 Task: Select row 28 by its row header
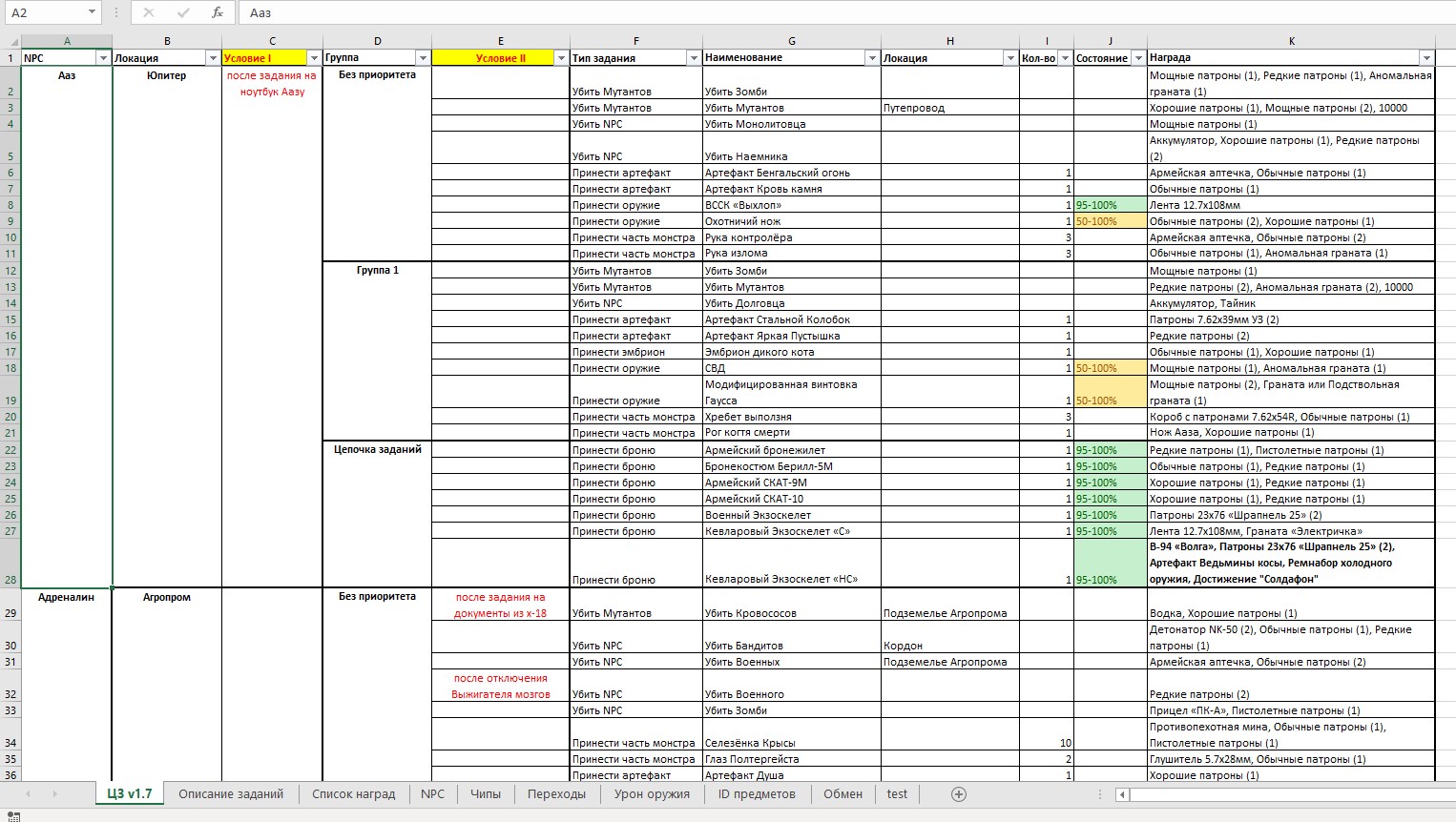(10, 579)
